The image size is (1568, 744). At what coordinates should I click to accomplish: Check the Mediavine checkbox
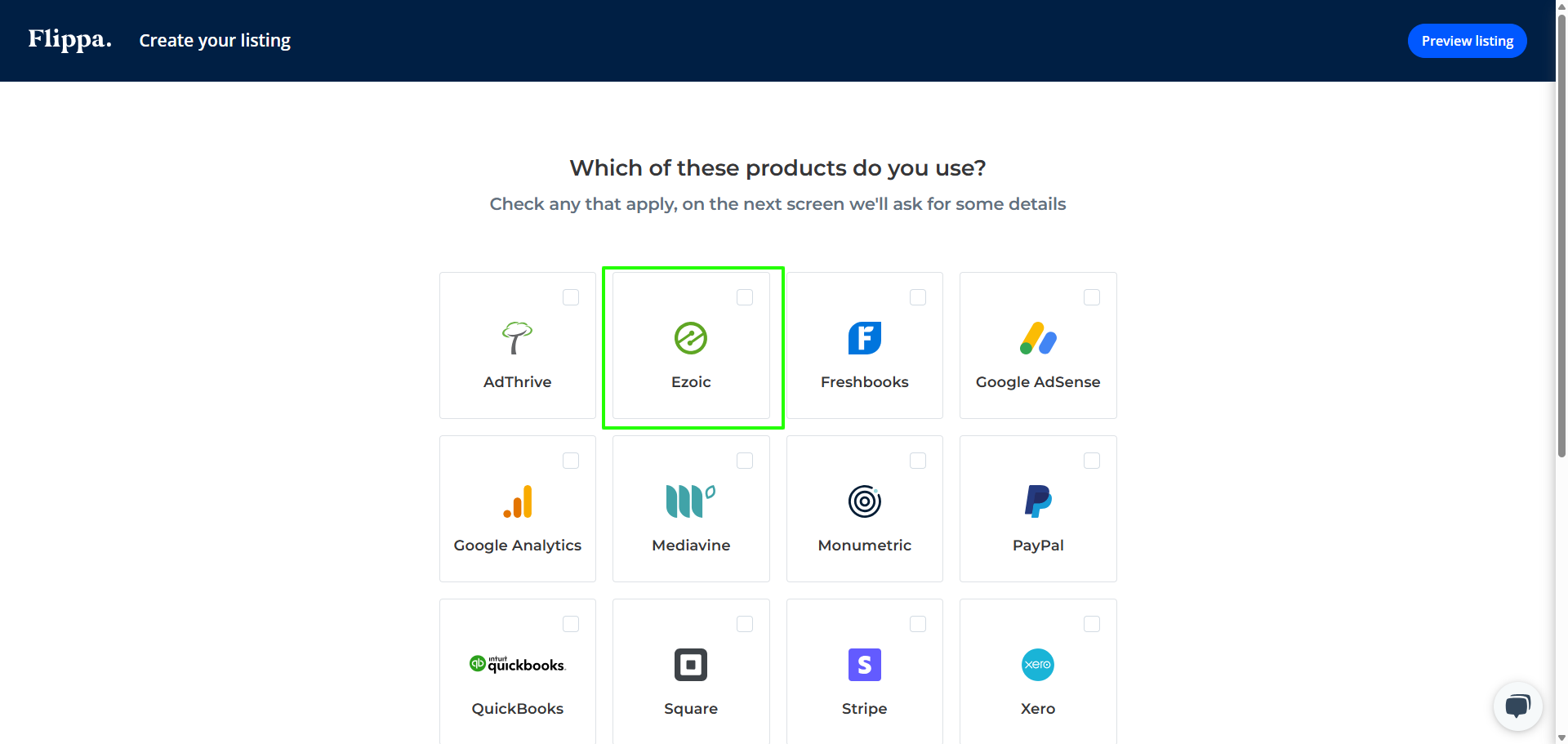click(745, 461)
